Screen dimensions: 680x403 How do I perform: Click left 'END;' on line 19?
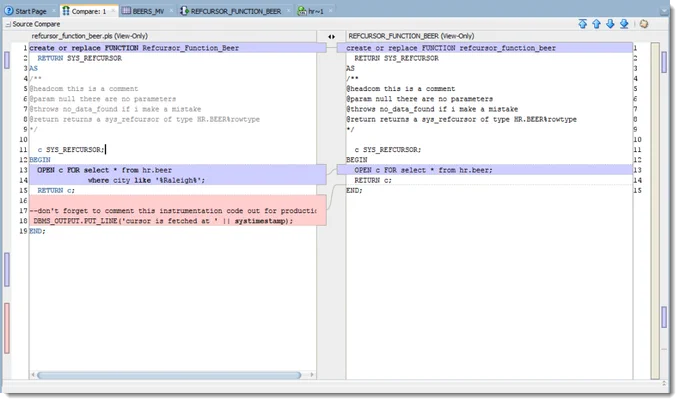point(37,231)
